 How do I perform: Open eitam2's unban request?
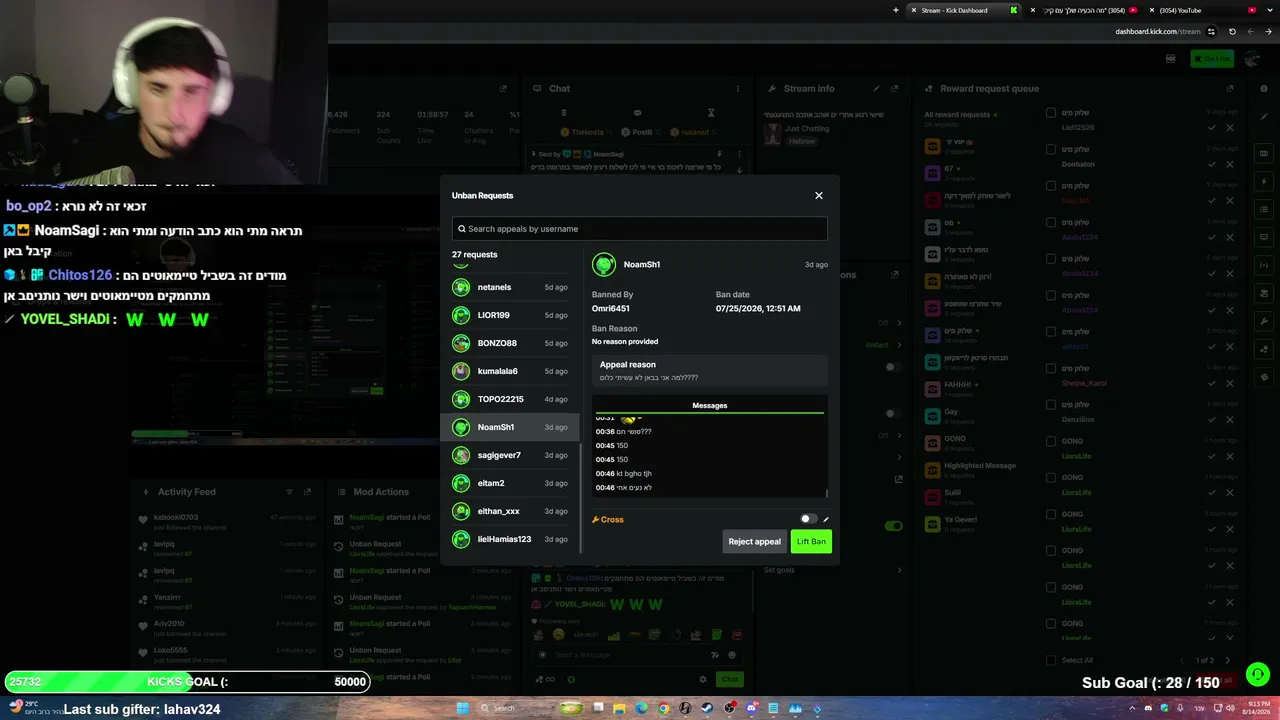[x=510, y=483]
